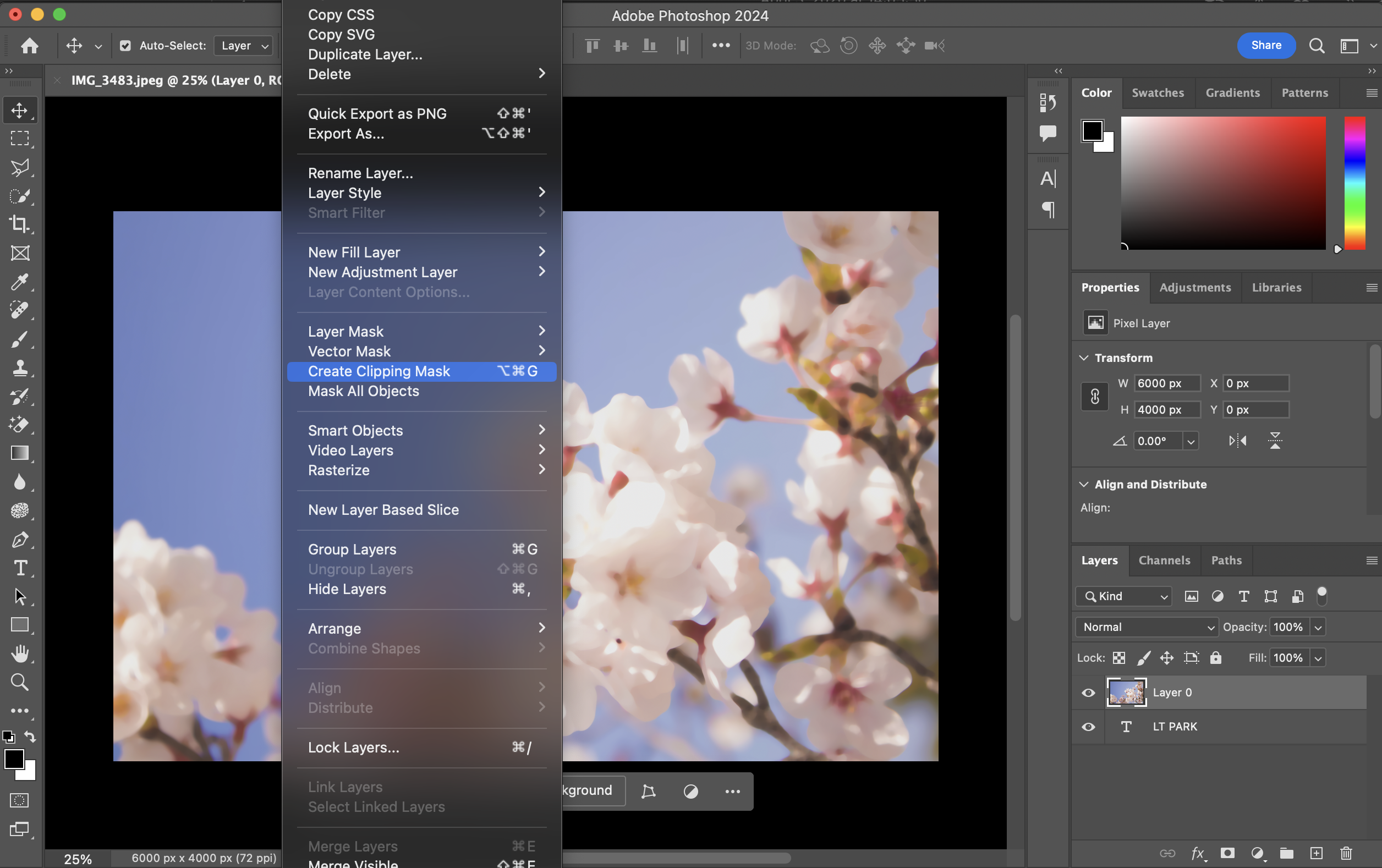Image resolution: width=1382 pixels, height=868 pixels.
Task: Hide the LT PARK text layer
Action: click(x=1088, y=727)
